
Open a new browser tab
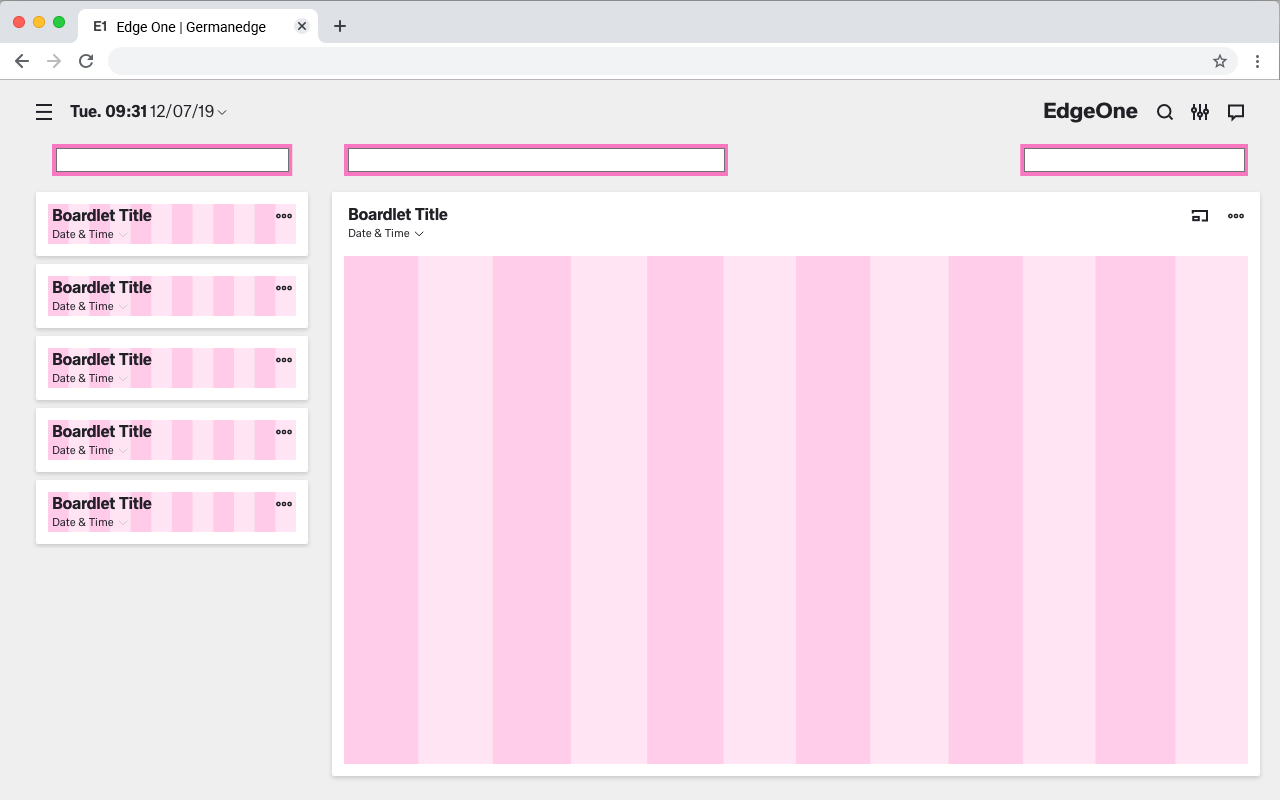pyautogui.click(x=340, y=27)
